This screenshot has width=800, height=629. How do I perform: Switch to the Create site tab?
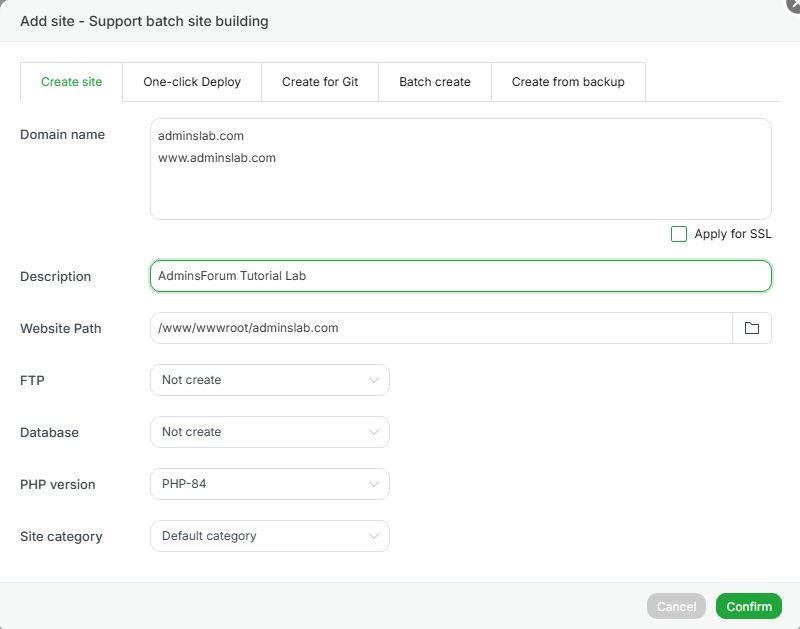[x=71, y=82]
